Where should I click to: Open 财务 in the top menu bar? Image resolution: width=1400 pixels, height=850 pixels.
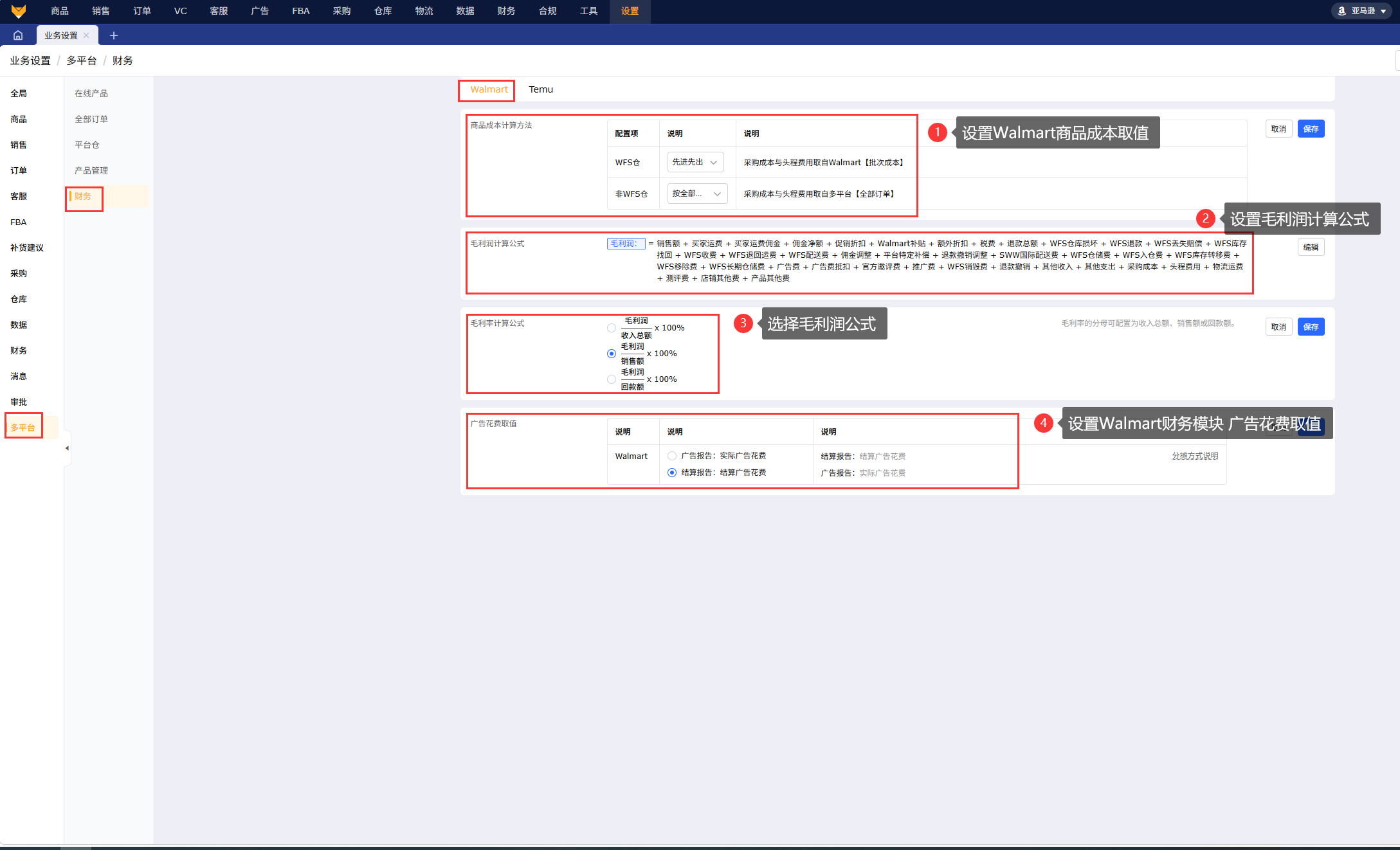point(507,11)
